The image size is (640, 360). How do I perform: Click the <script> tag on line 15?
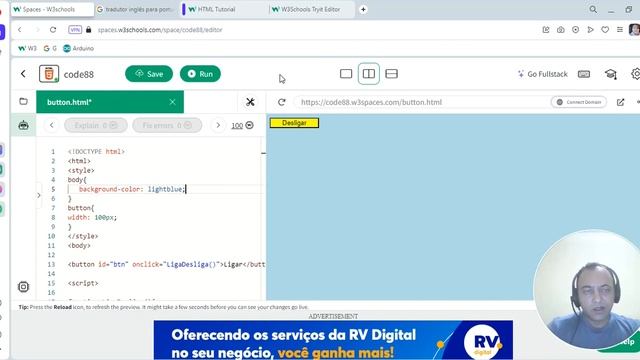pos(83,283)
